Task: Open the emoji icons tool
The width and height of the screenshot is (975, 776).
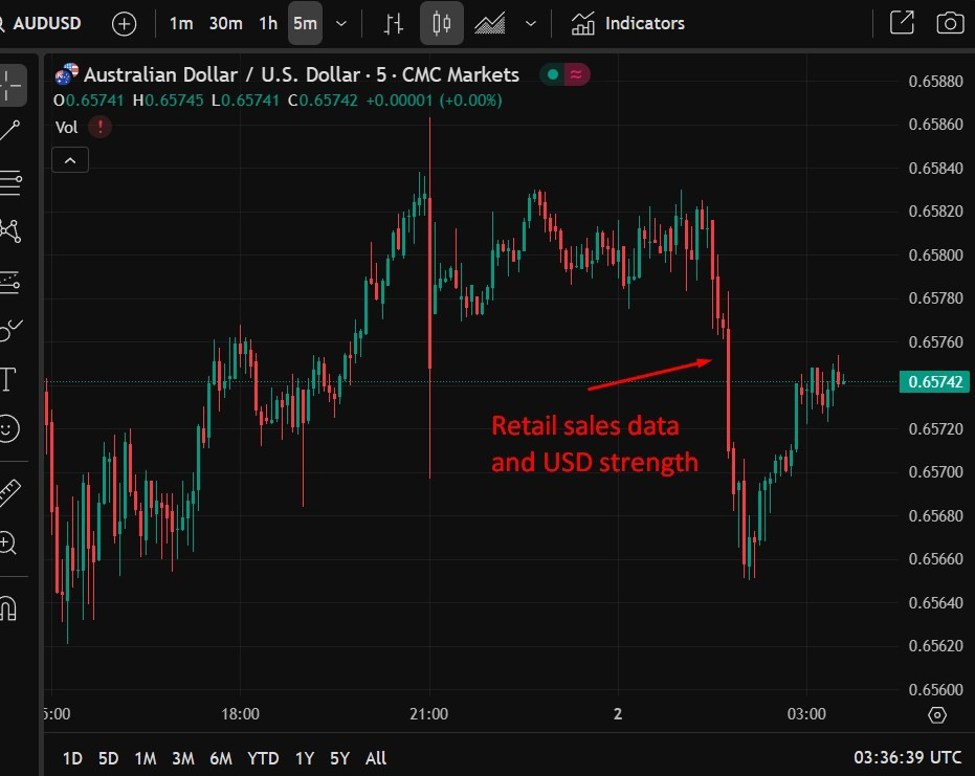Action: tap(9, 429)
